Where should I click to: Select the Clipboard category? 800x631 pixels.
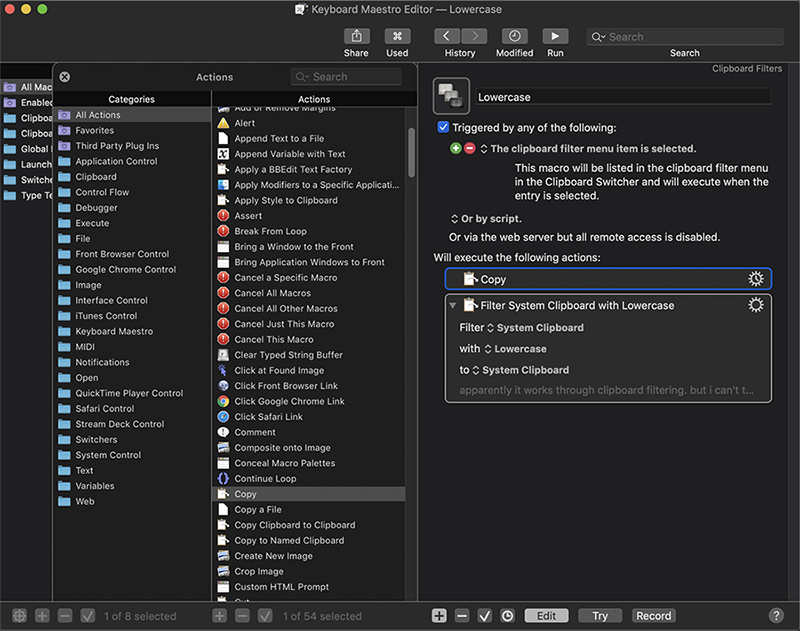[132, 176]
